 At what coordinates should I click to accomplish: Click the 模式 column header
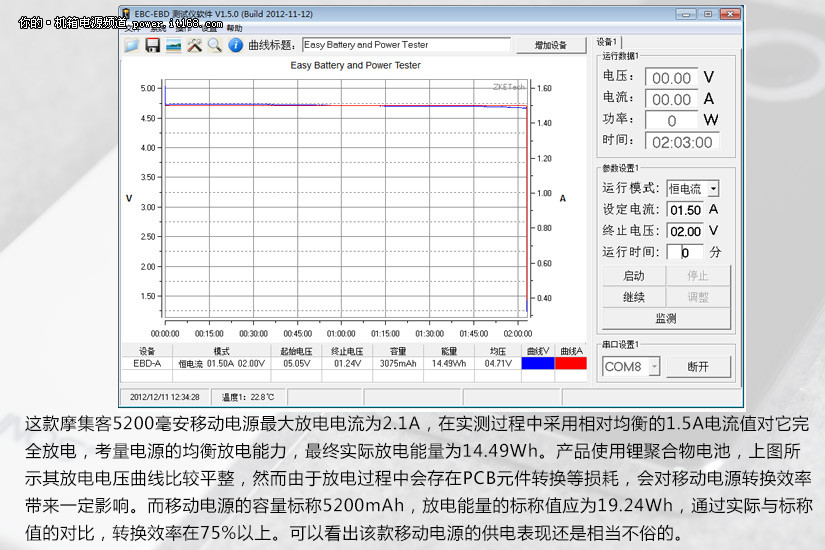pos(222,351)
